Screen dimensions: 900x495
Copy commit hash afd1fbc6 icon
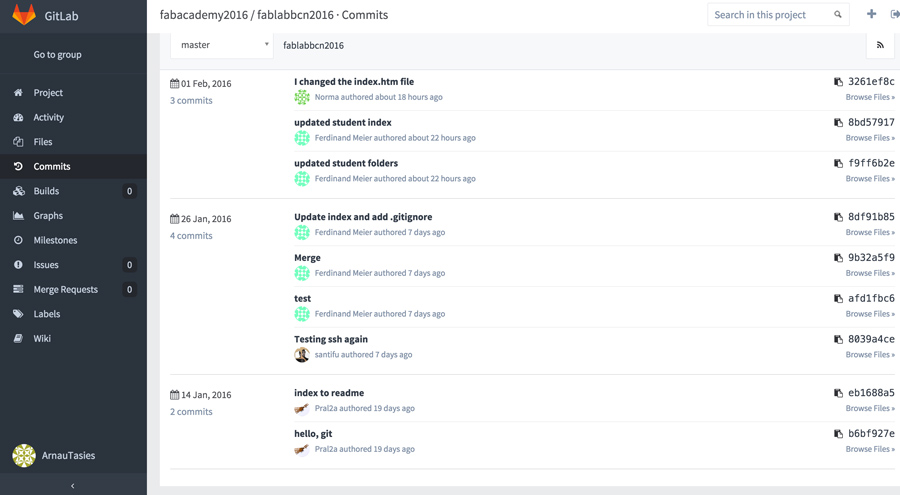[x=838, y=299]
